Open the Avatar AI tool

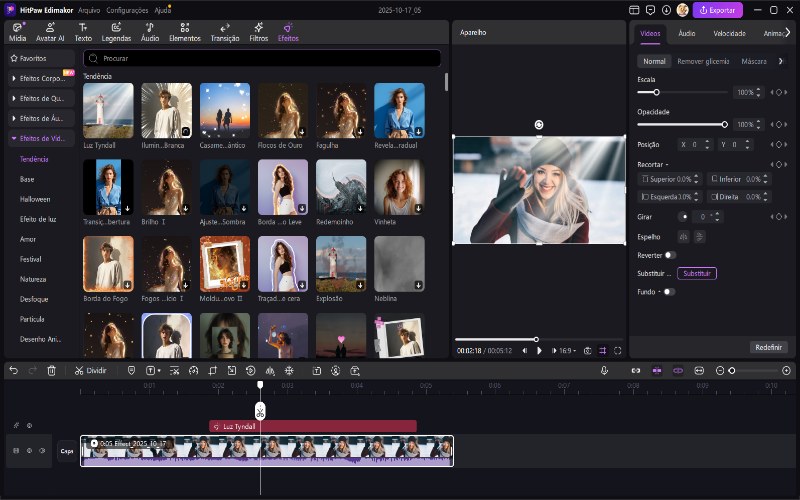coord(50,32)
